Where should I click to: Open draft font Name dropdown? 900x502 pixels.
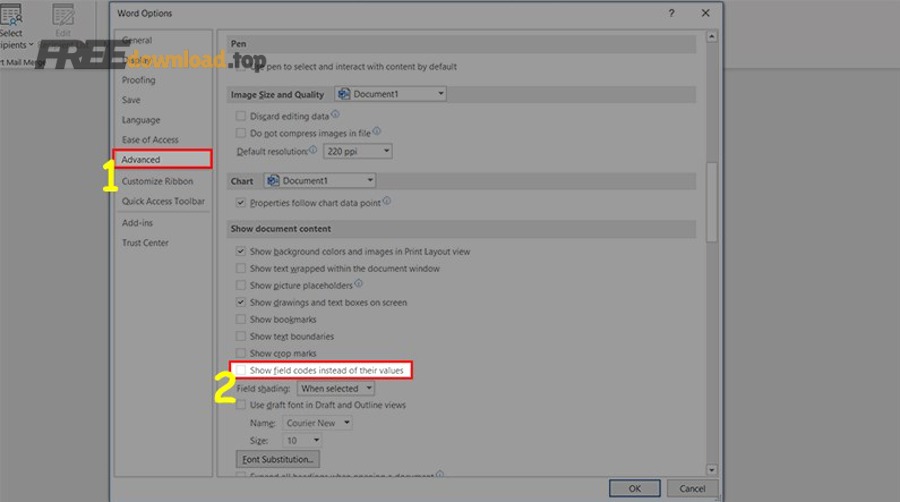(317, 423)
